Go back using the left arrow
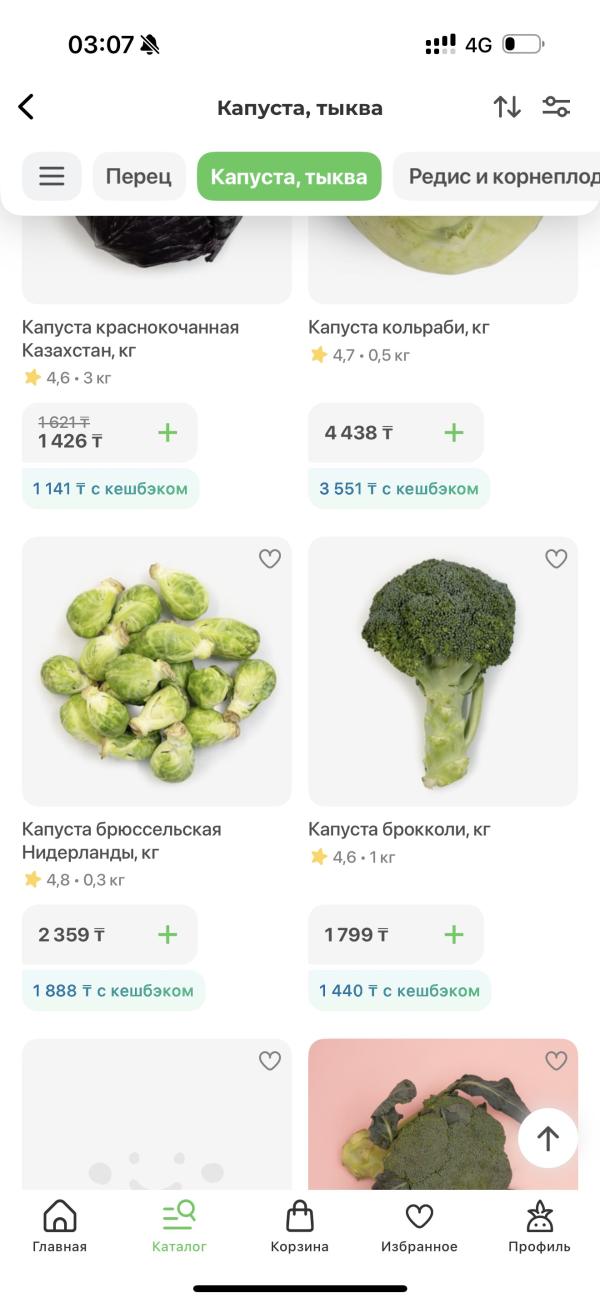 click(27, 107)
